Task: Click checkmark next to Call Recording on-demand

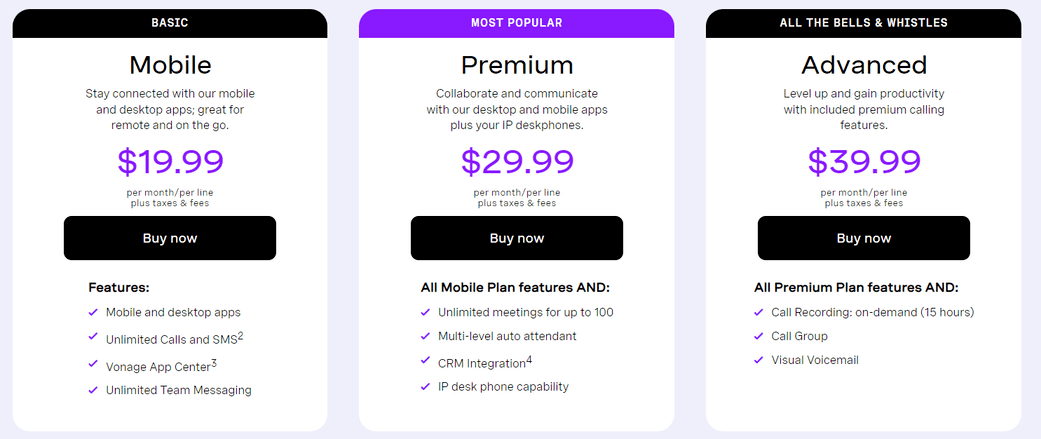Action: (x=758, y=311)
